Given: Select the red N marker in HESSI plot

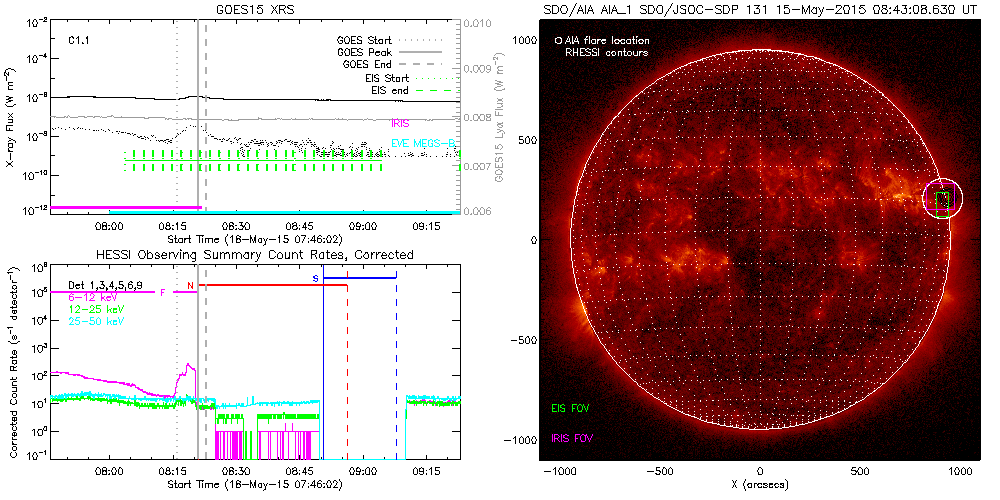Looking at the screenshot, I should (x=190, y=285).
